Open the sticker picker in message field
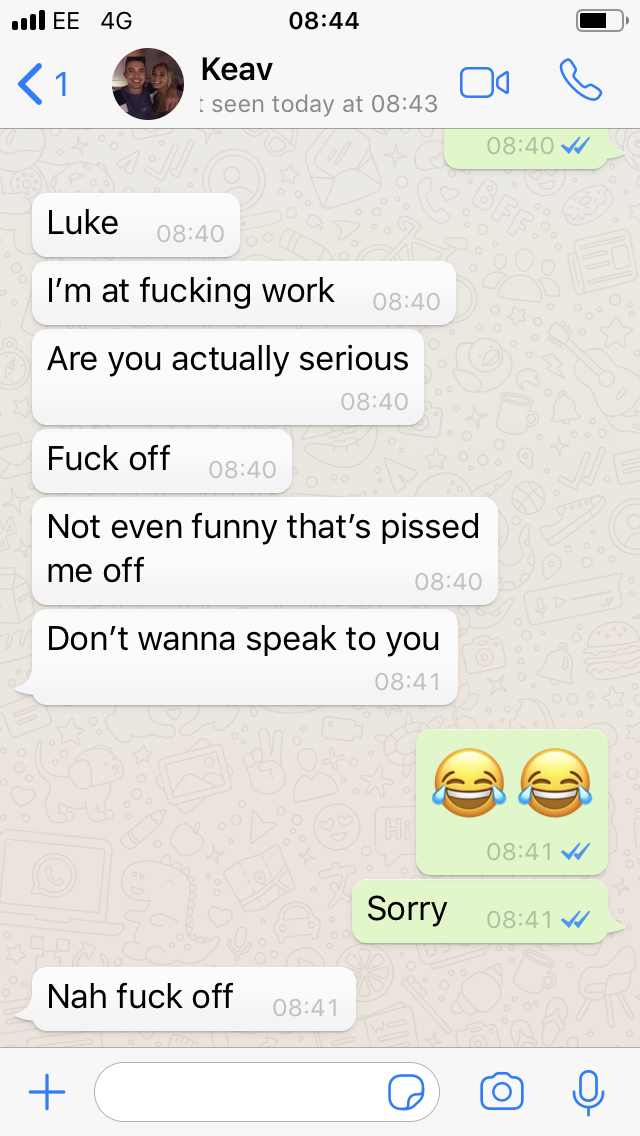Viewport: 640px width, 1136px height. [406, 1093]
